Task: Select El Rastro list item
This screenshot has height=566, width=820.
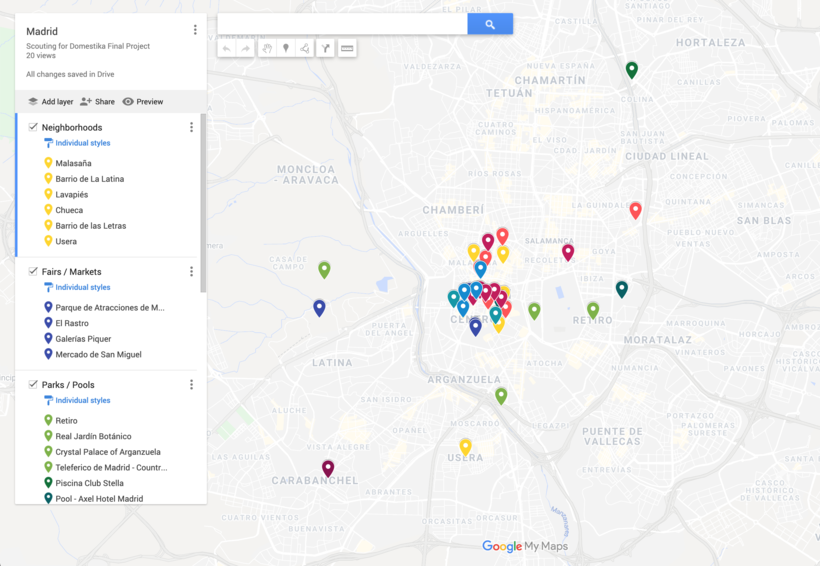Action: (x=72, y=323)
